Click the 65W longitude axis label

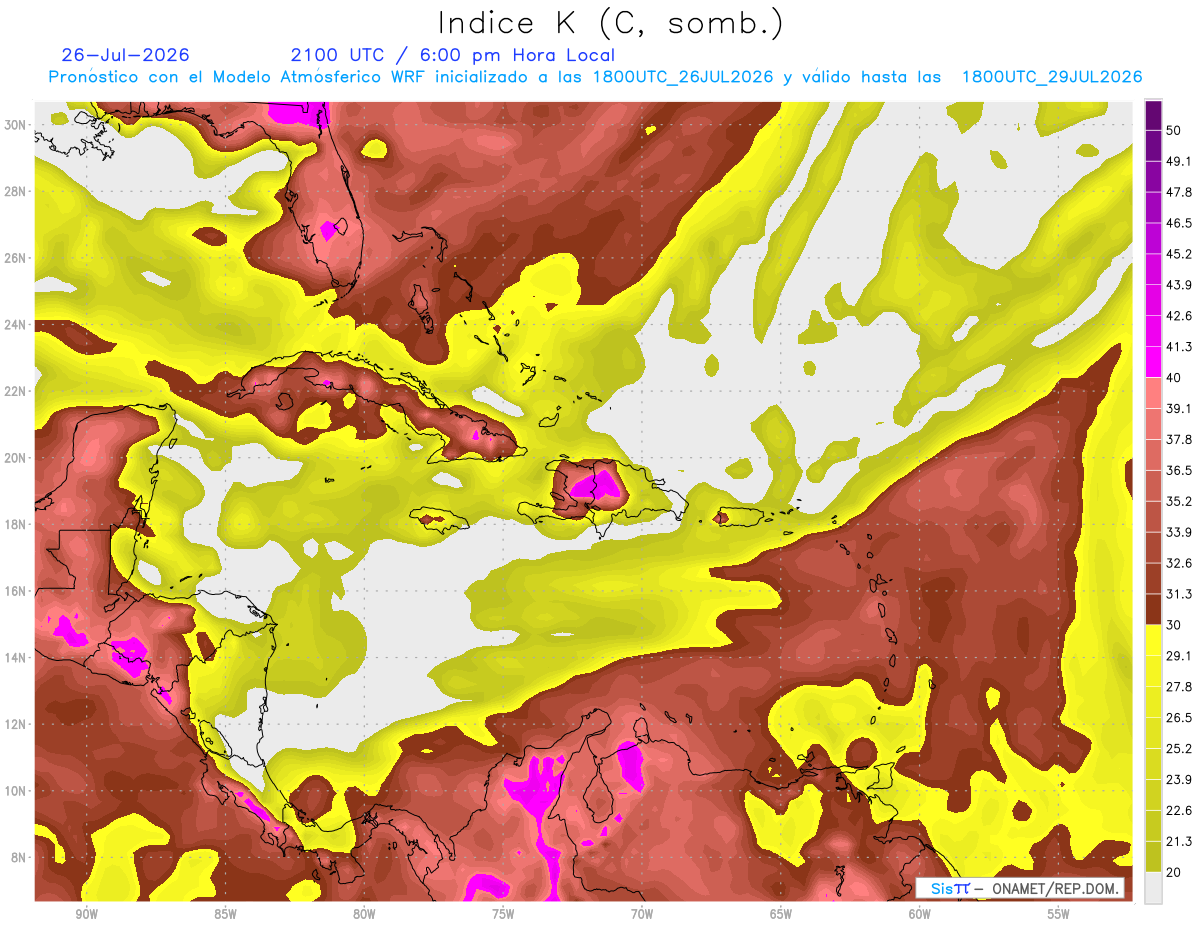pyautogui.click(x=781, y=914)
